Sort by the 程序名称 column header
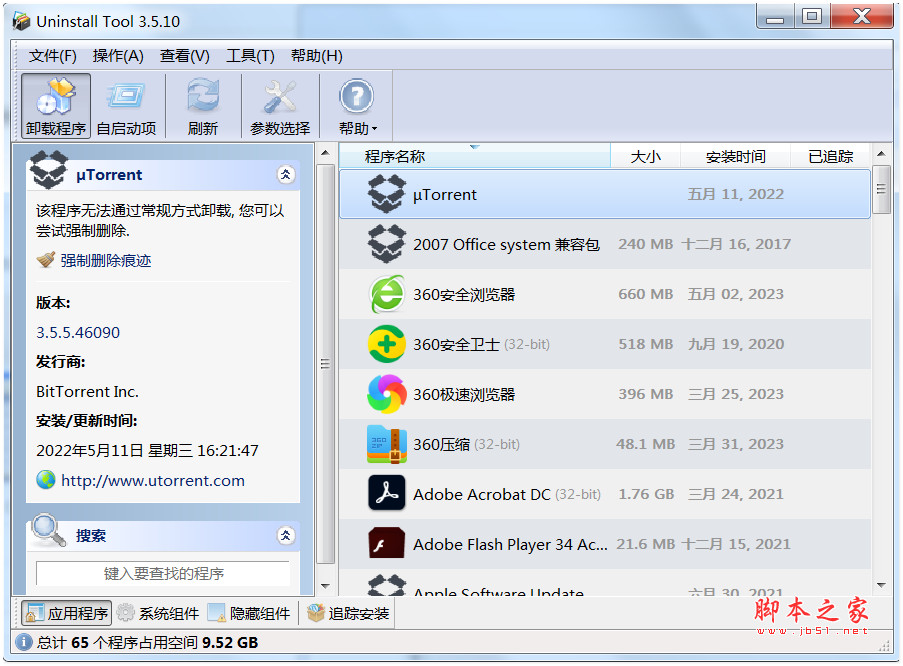This screenshot has width=903, height=666. [x=475, y=156]
